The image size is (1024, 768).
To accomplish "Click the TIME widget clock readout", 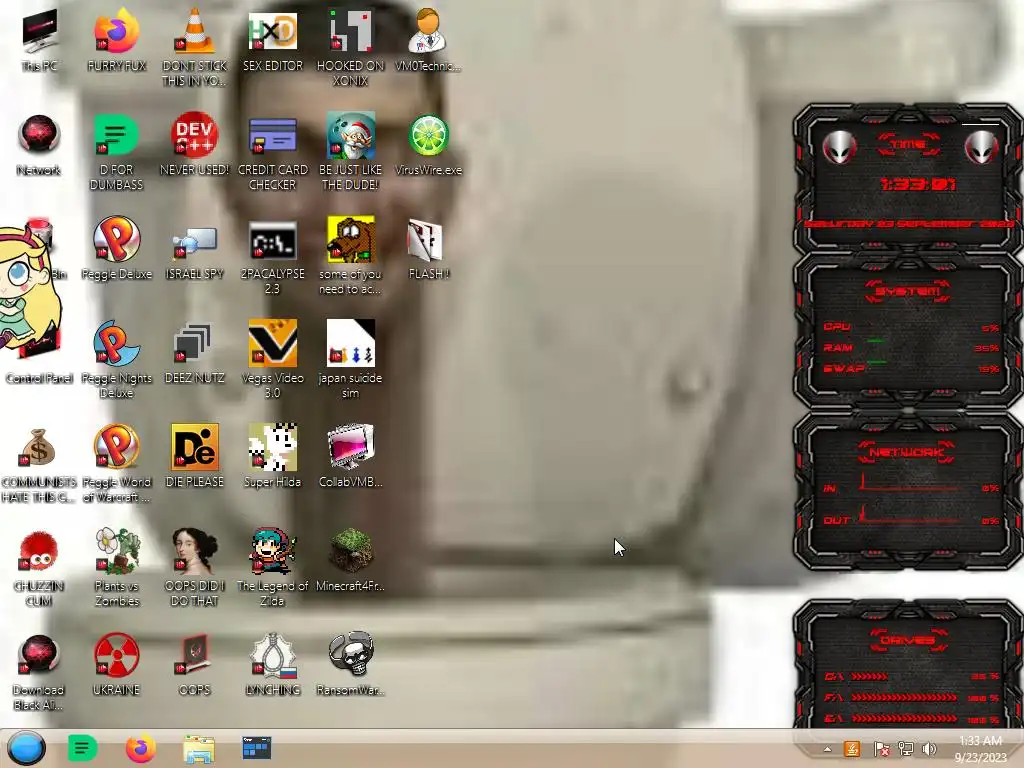I will point(918,185).
